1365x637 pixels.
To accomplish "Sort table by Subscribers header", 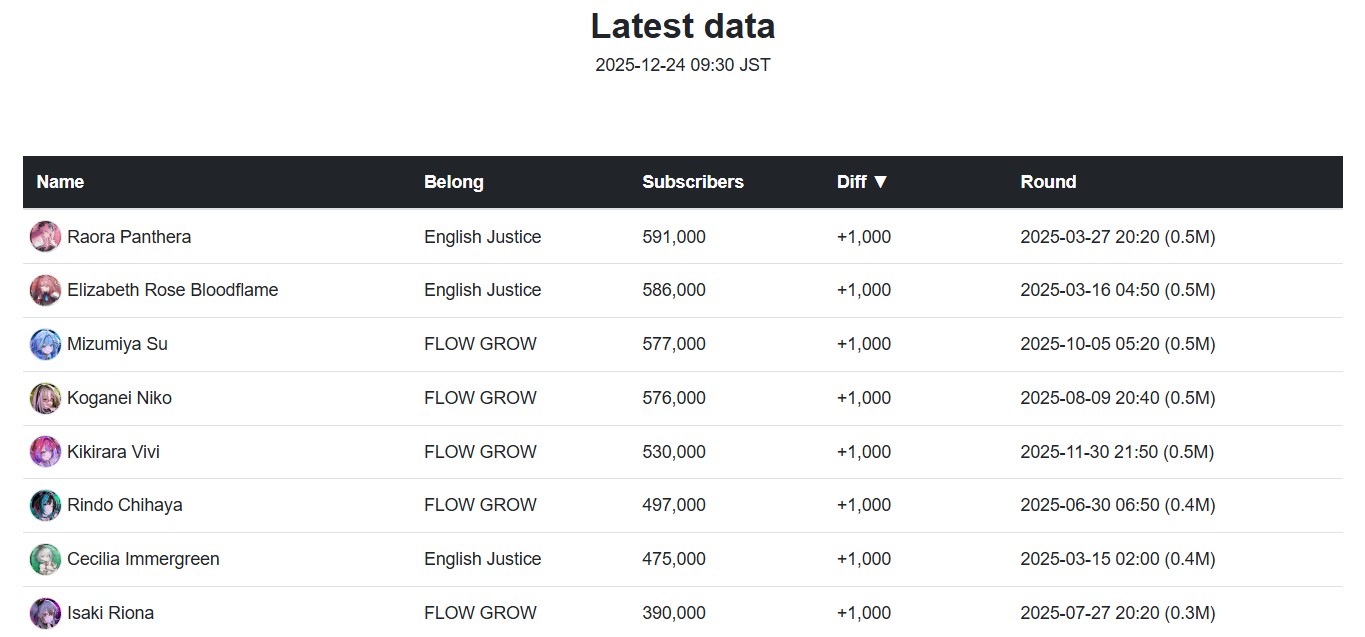I will click(692, 182).
